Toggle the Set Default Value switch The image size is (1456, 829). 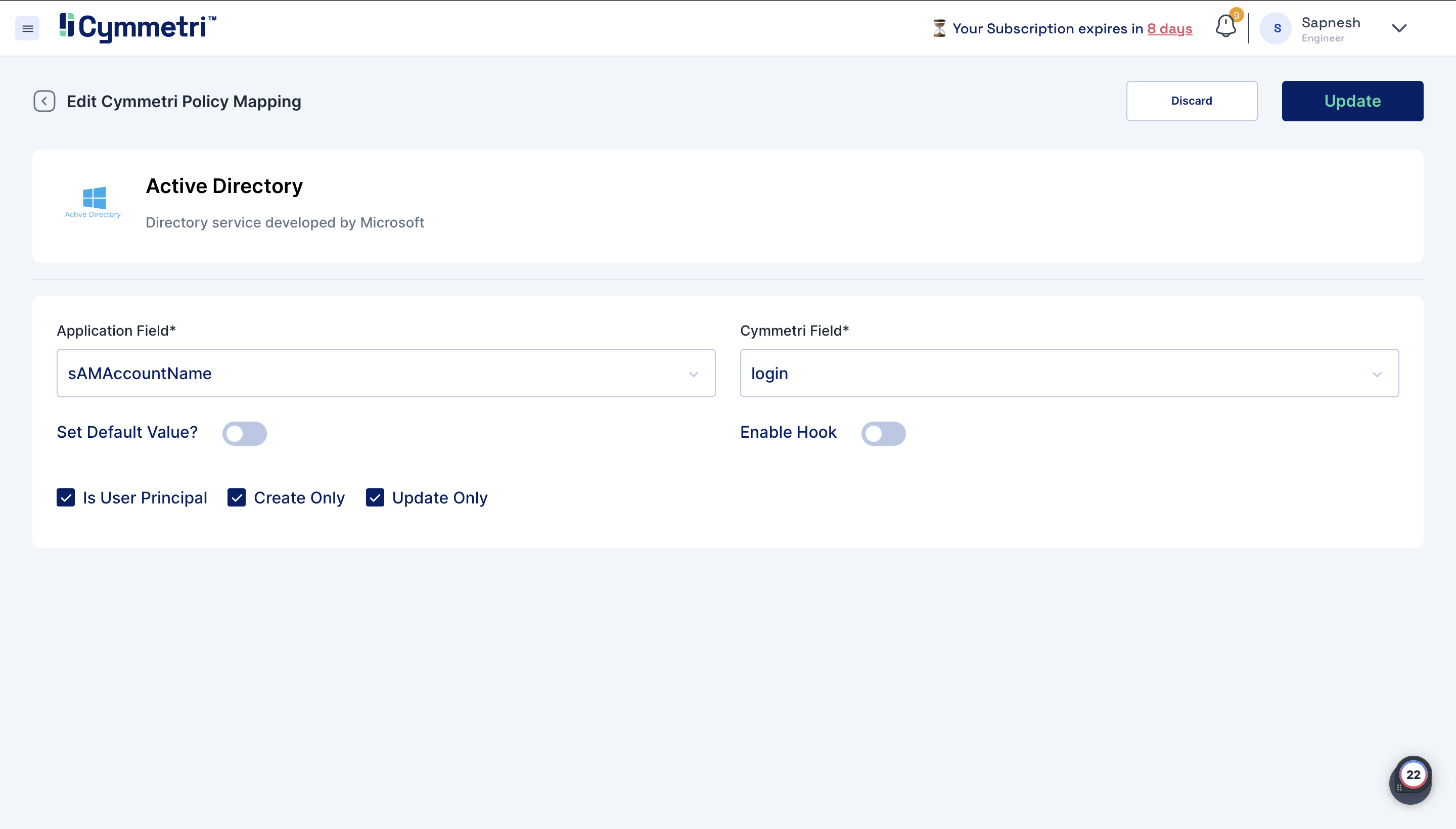point(244,433)
